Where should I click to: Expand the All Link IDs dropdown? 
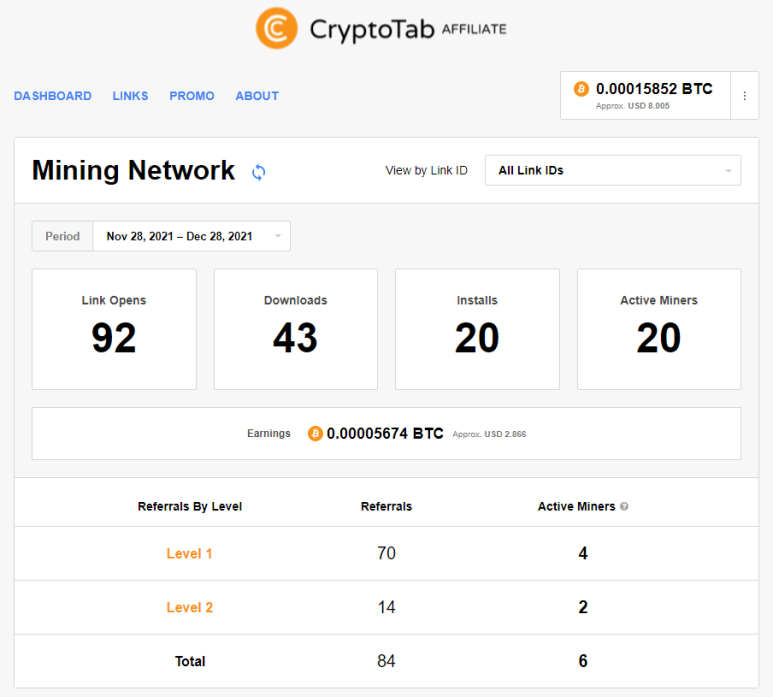click(x=613, y=171)
